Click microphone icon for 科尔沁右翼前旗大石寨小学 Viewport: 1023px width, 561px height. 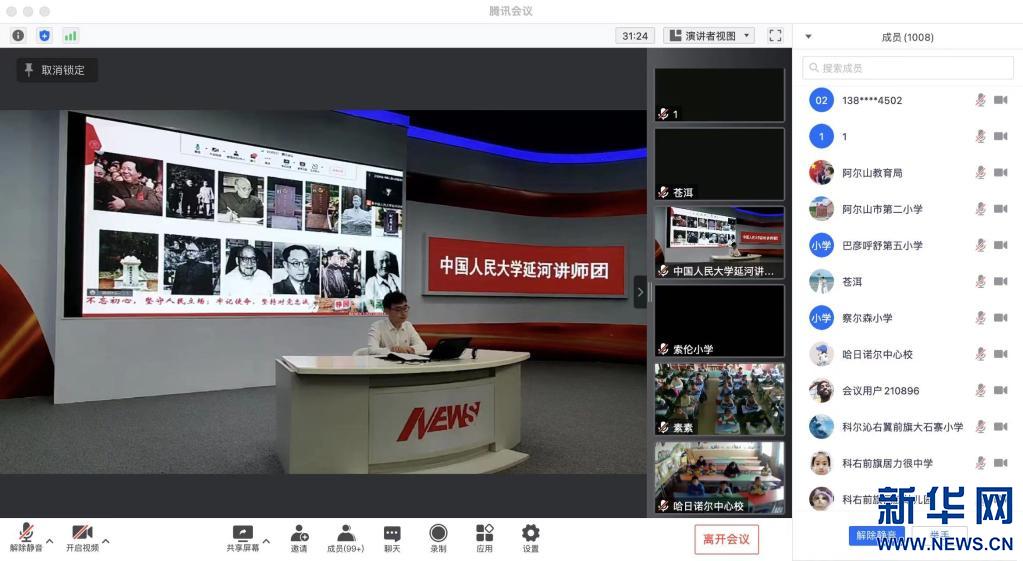[980, 427]
